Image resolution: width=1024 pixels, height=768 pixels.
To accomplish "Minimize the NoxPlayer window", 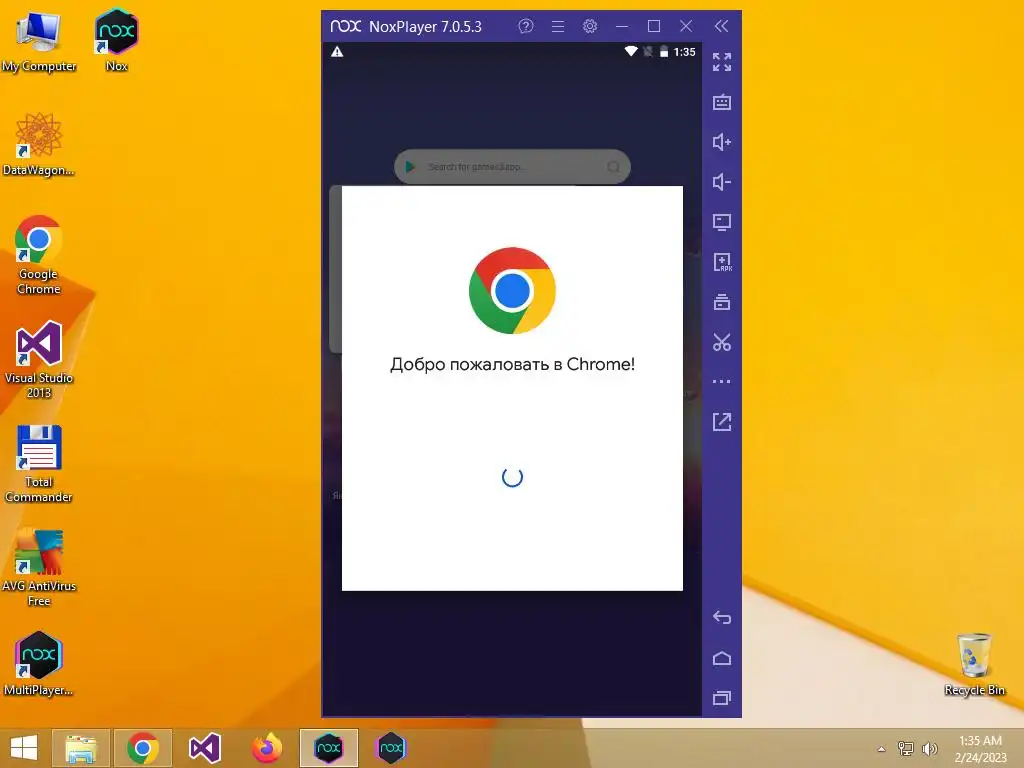I will pos(622,26).
